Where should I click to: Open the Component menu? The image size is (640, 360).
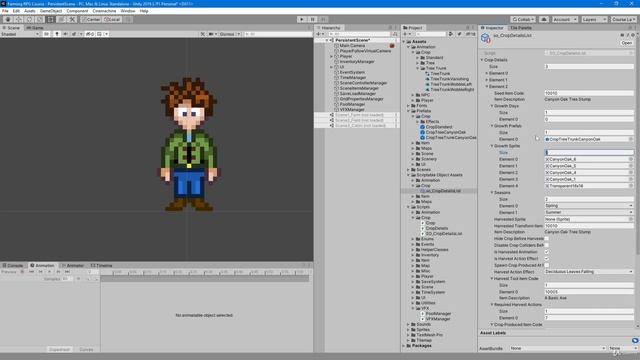click(x=77, y=11)
